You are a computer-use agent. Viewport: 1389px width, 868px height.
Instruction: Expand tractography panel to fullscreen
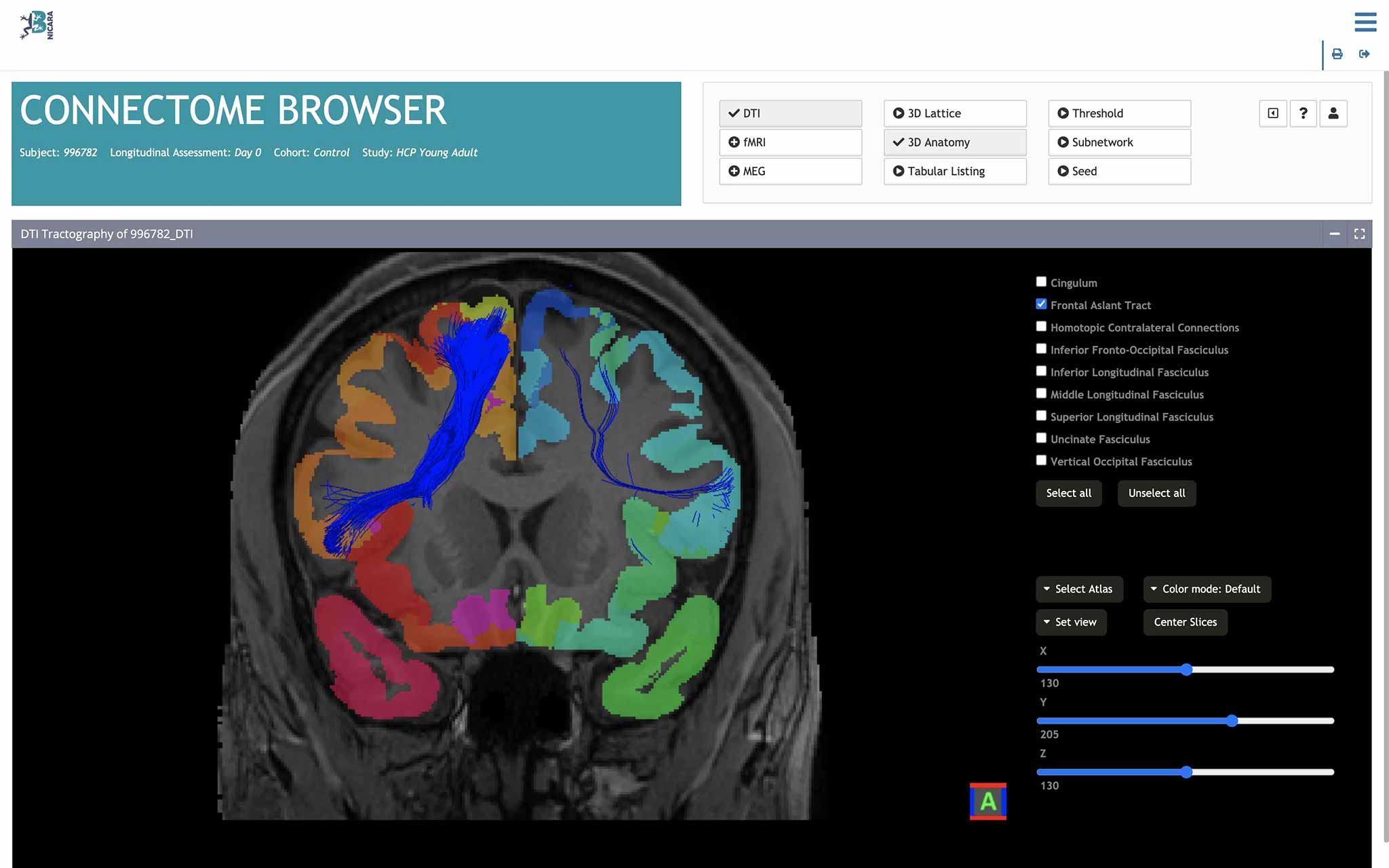tap(1359, 234)
